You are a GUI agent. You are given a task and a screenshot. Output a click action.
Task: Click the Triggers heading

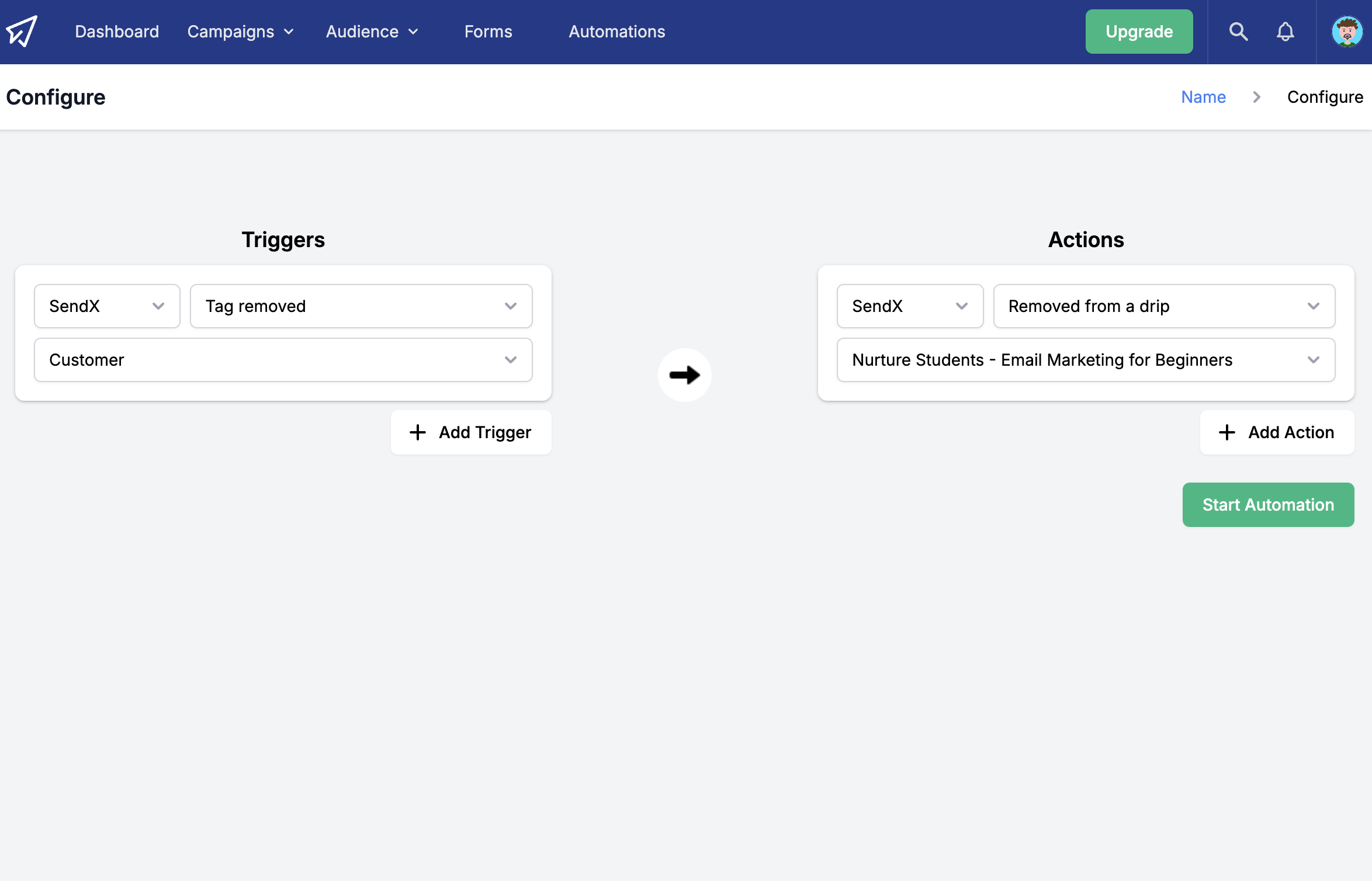tap(283, 240)
